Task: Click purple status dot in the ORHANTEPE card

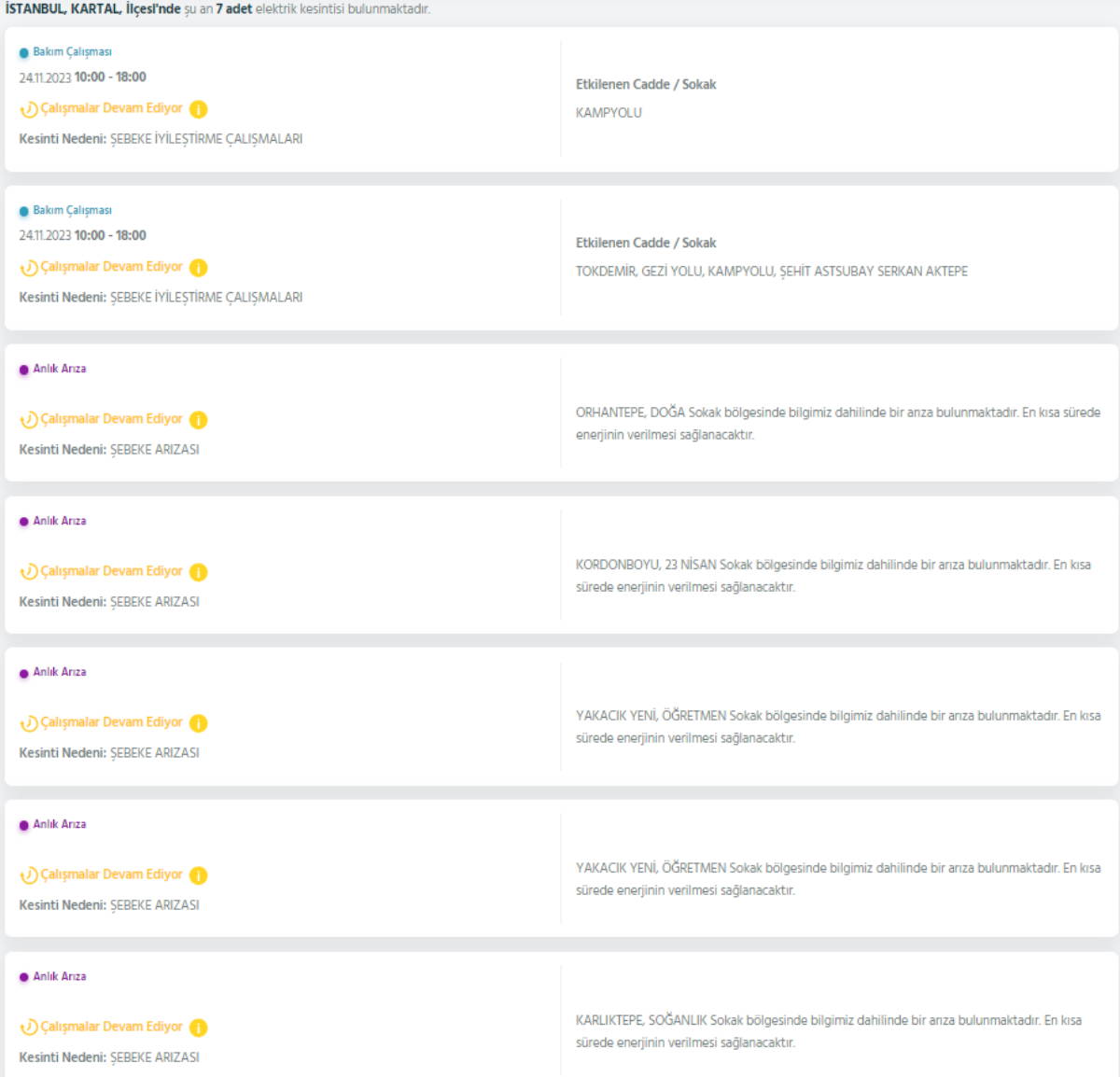Action: (x=24, y=370)
